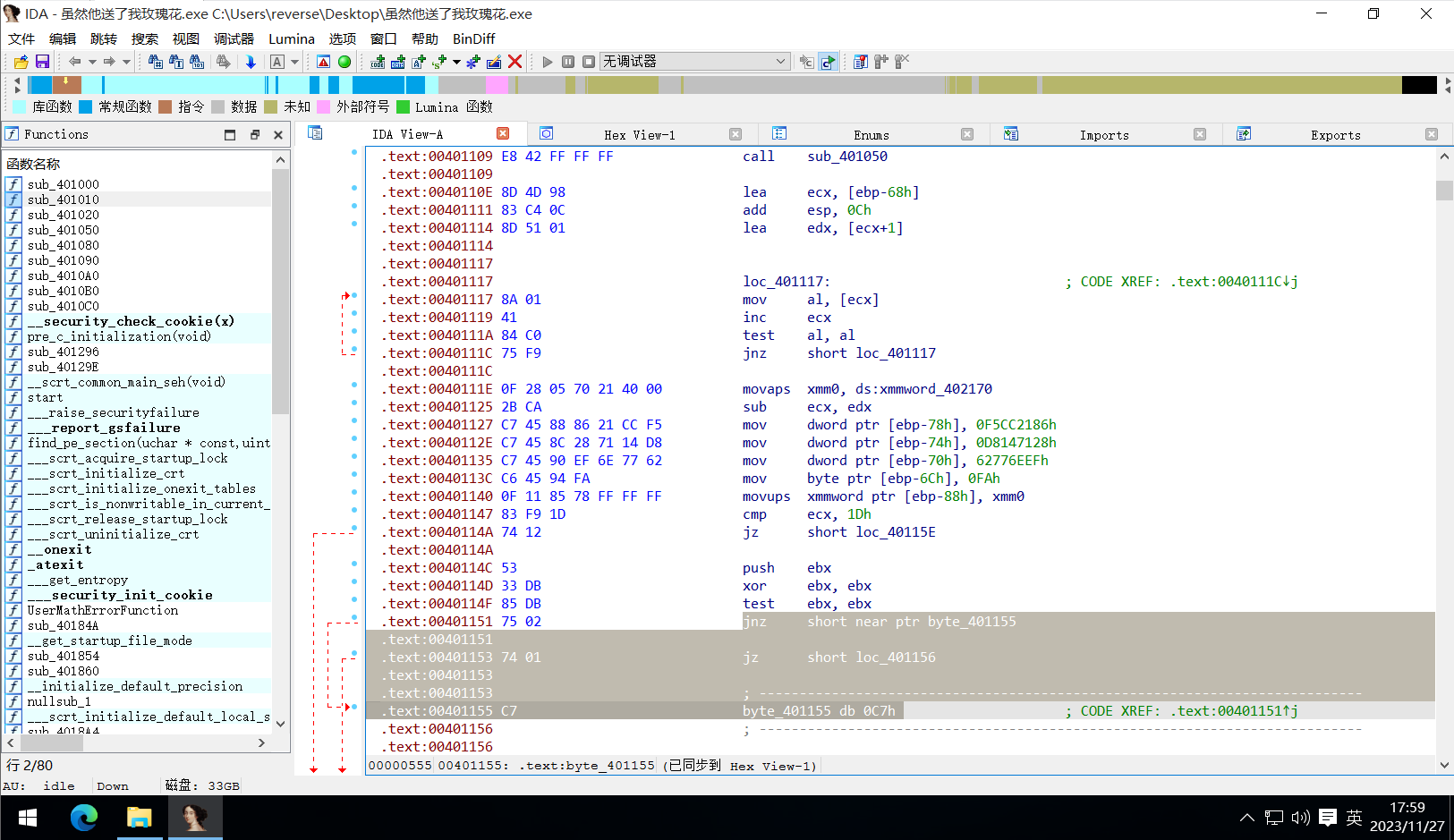Select sub_401050 in Functions list

tap(63, 230)
